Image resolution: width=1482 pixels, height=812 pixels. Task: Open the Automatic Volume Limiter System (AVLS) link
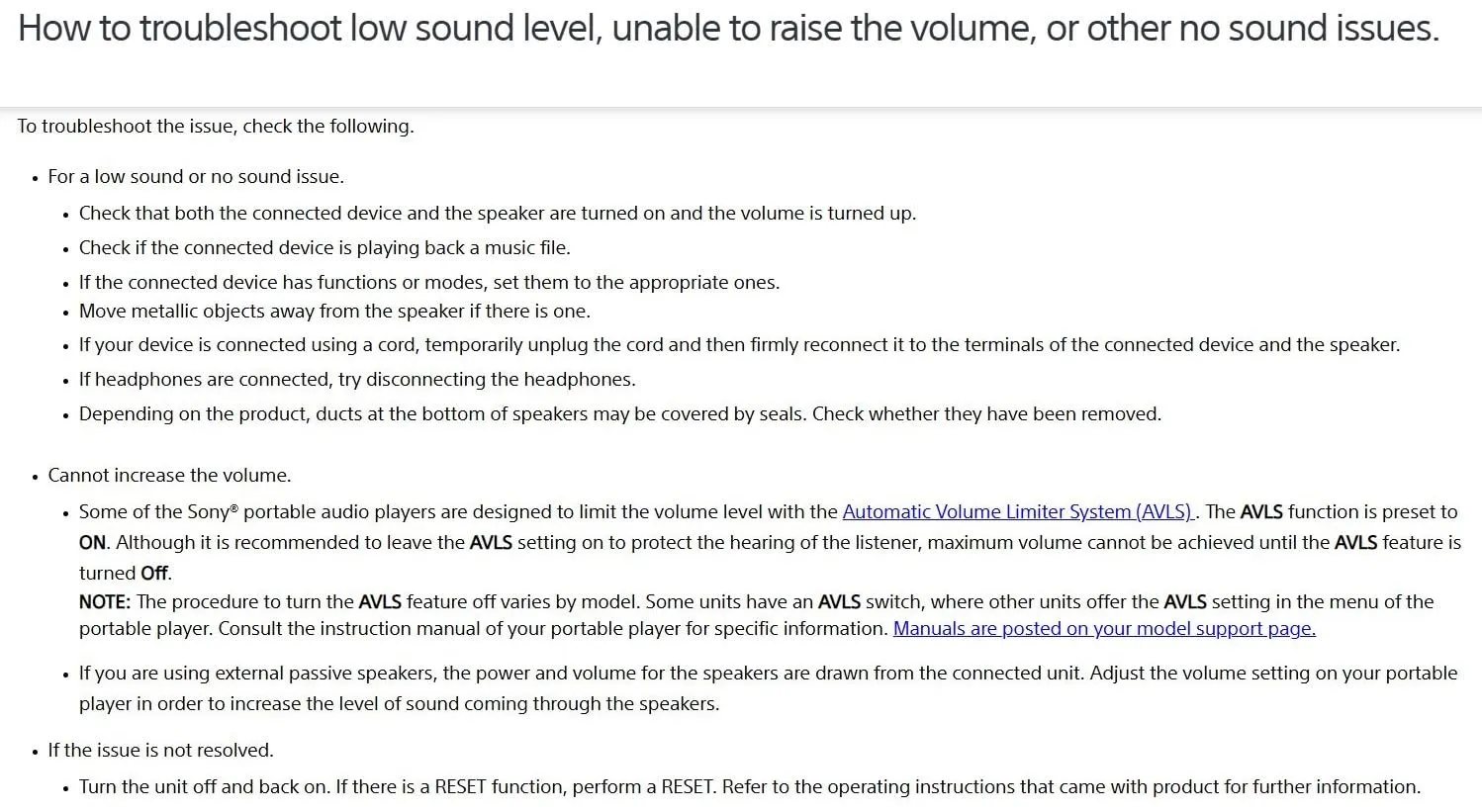tap(1018, 512)
